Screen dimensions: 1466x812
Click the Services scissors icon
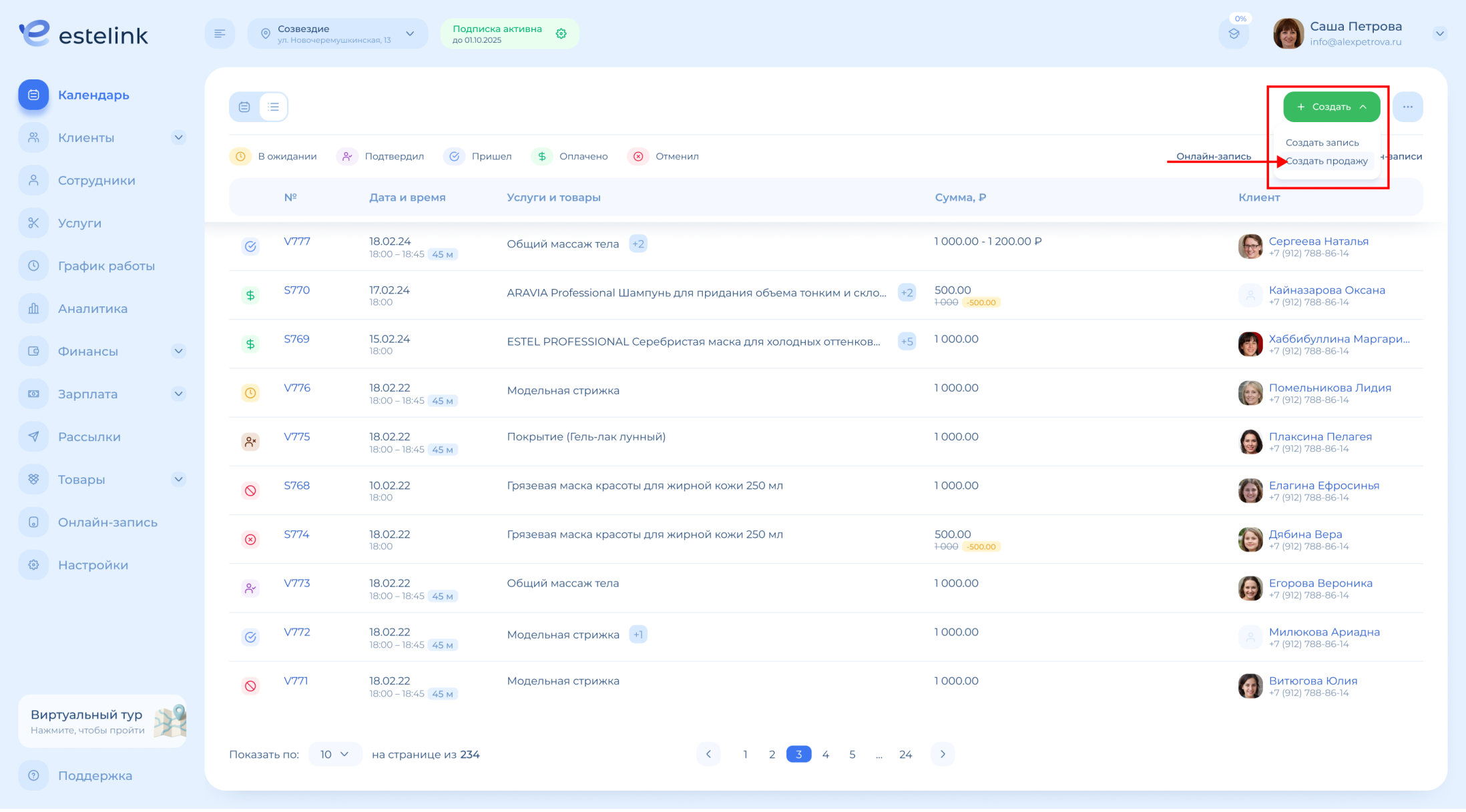point(33,223)
